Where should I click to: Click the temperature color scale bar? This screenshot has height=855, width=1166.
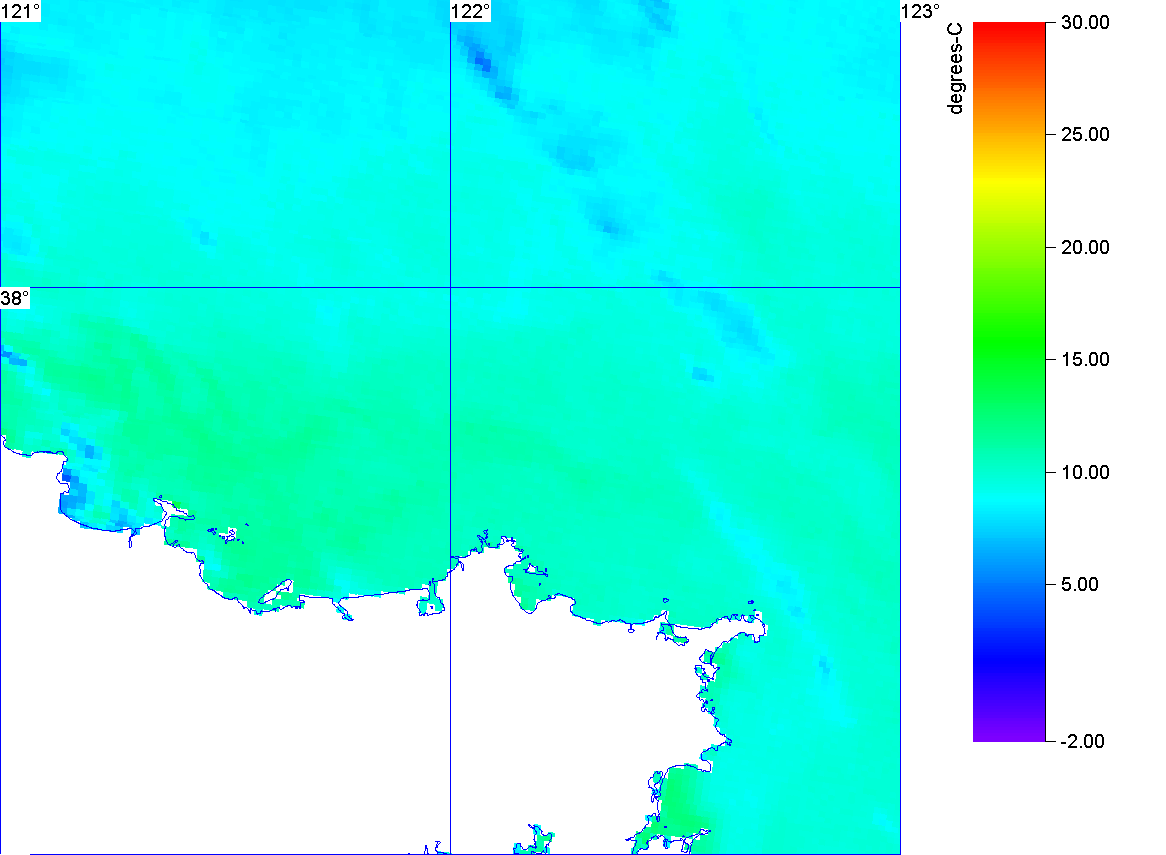(1009, 382)
